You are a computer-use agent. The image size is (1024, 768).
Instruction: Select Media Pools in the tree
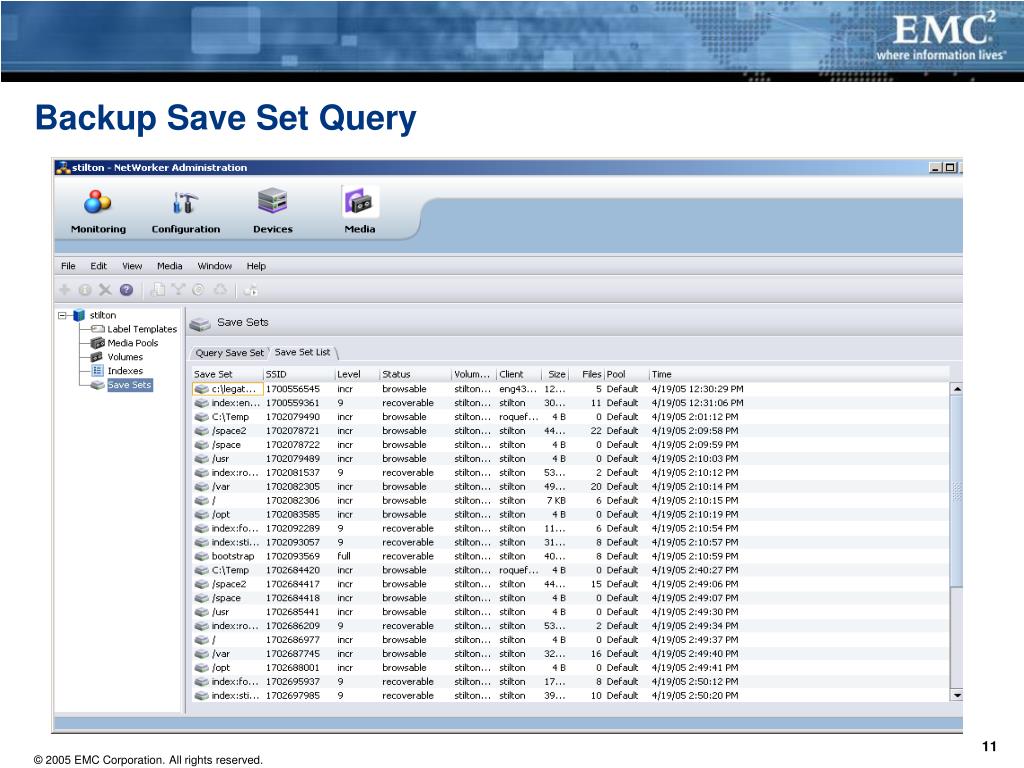tap(133, 343)
